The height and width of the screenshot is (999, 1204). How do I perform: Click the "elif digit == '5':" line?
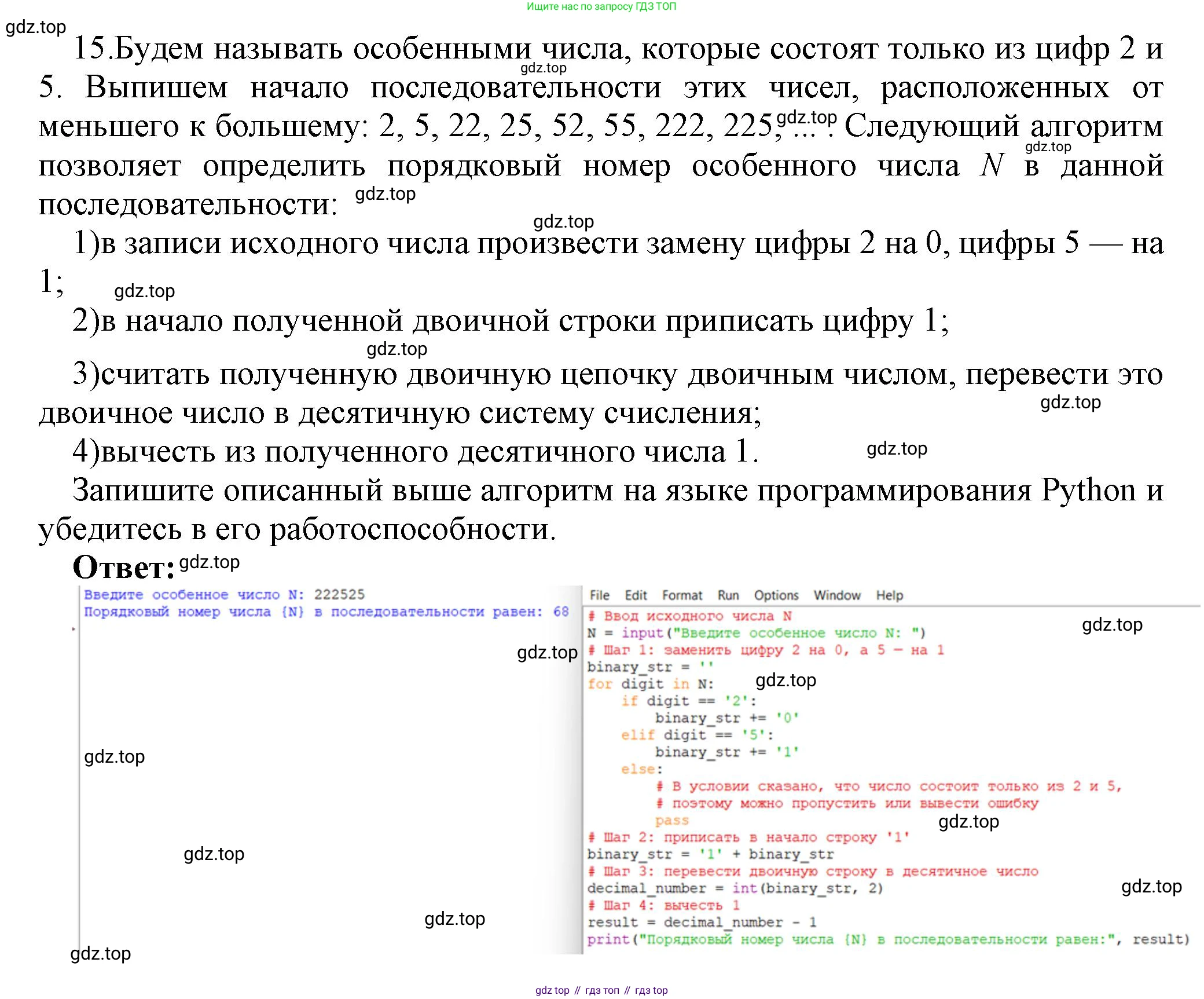(x=698, y=735)
